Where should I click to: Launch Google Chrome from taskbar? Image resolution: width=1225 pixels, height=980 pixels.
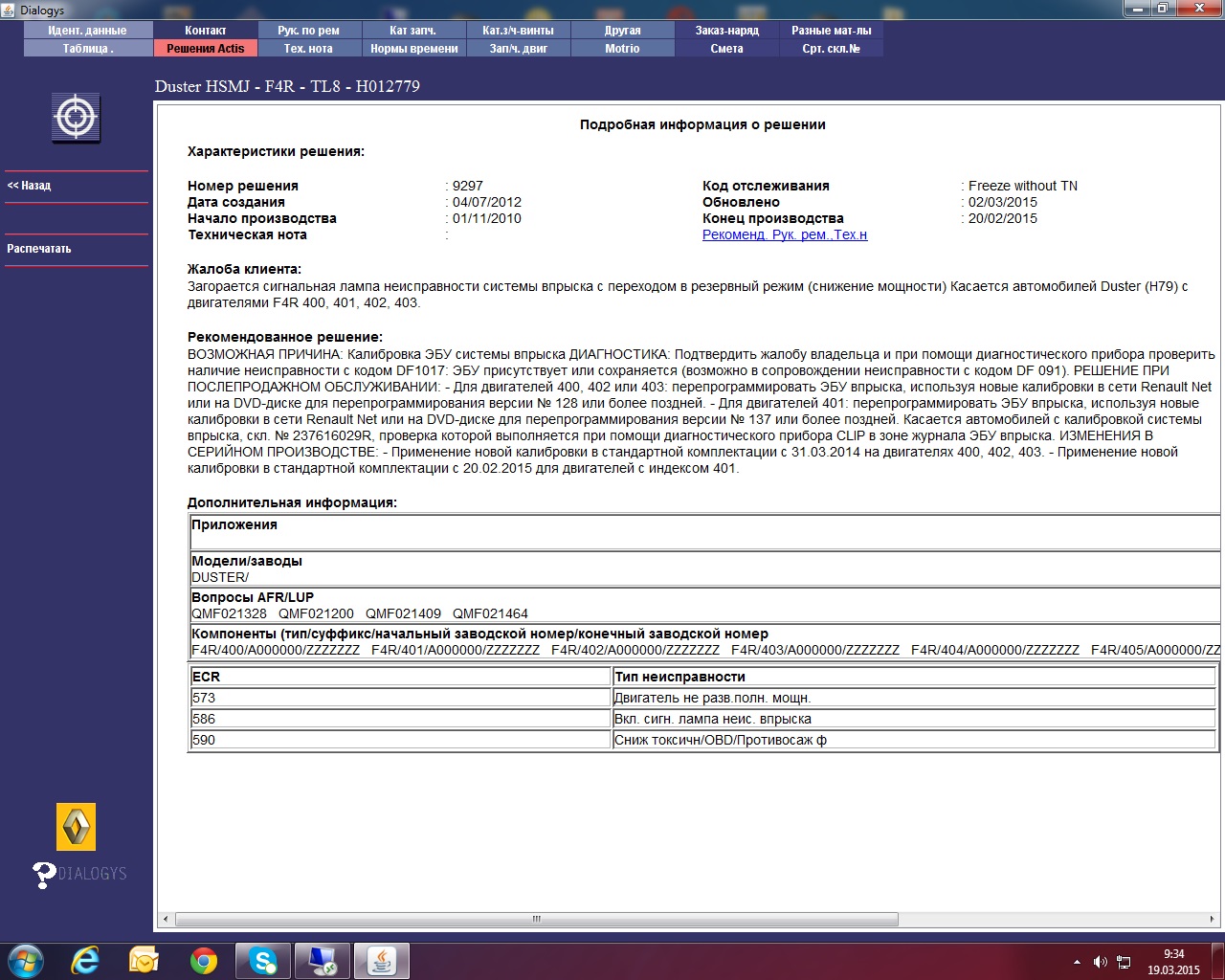click(203, 960)
